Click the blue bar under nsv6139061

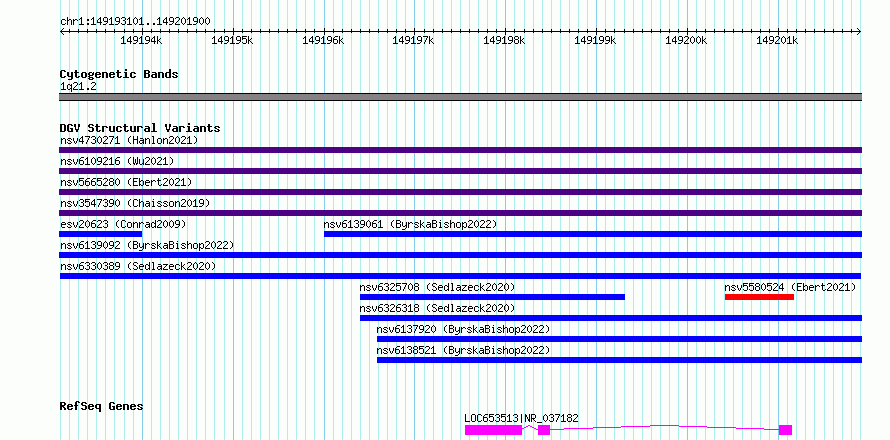tap(593, 234)
